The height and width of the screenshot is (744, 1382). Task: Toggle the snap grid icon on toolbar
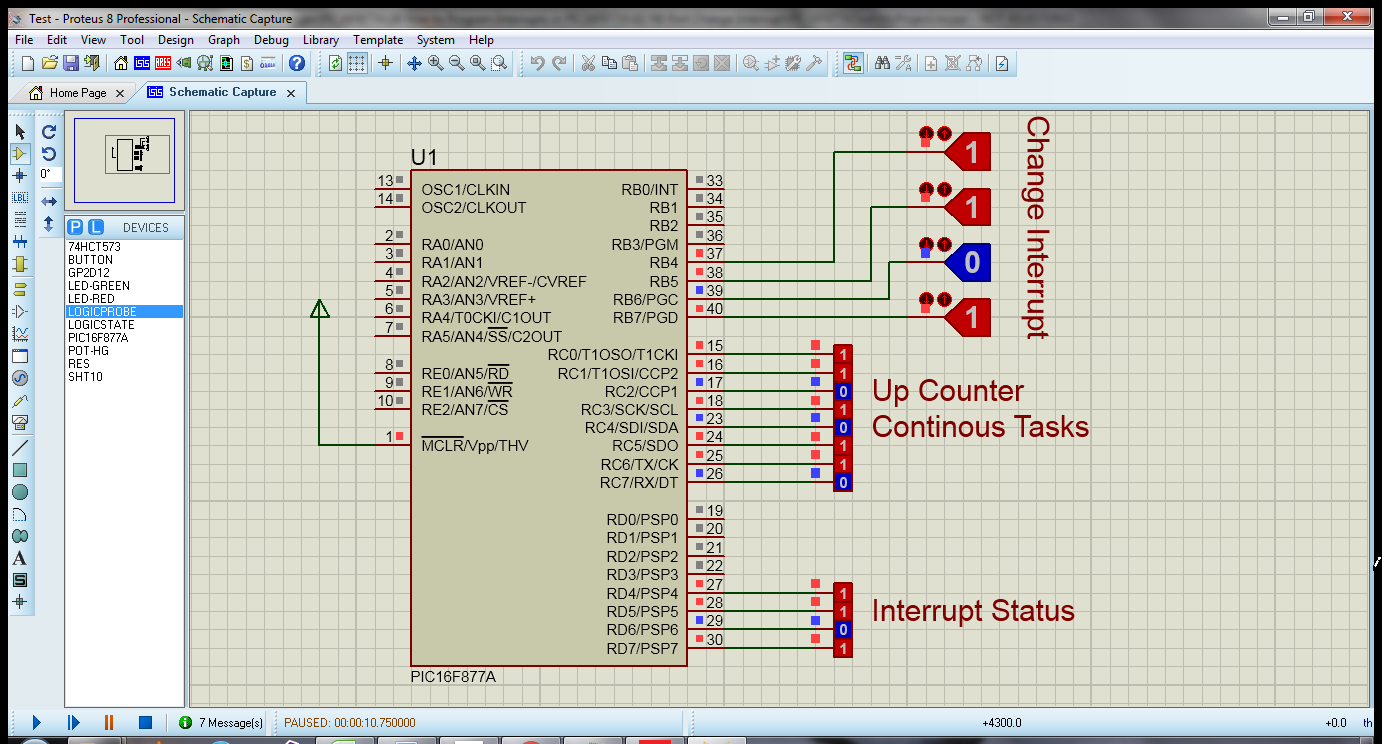click(x=357, y=64)
